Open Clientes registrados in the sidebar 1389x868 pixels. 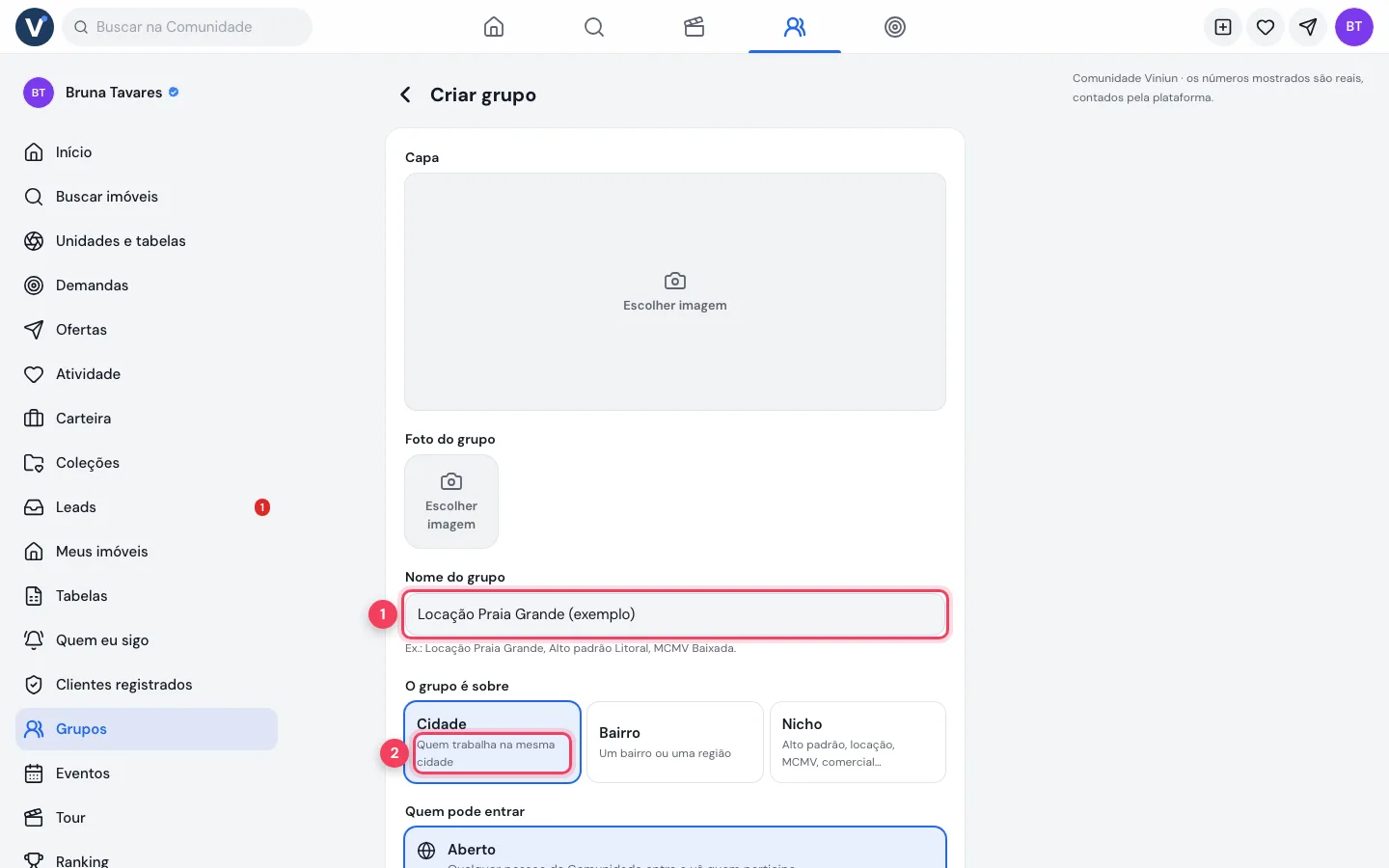pos(147,685)
